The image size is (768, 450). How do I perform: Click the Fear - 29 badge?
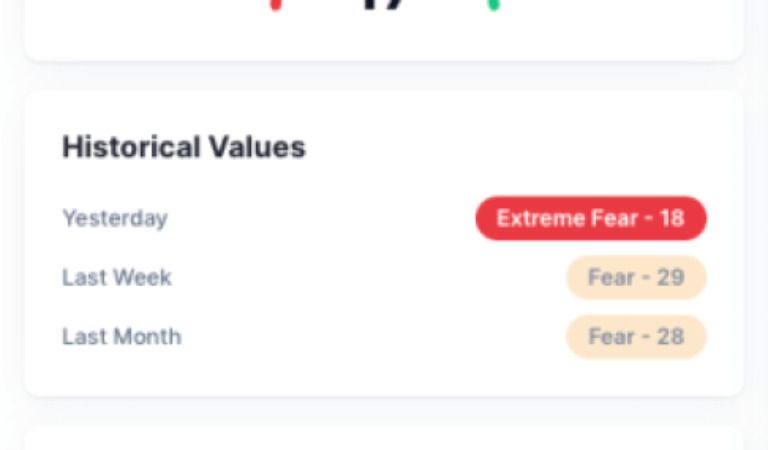(636, 277)
